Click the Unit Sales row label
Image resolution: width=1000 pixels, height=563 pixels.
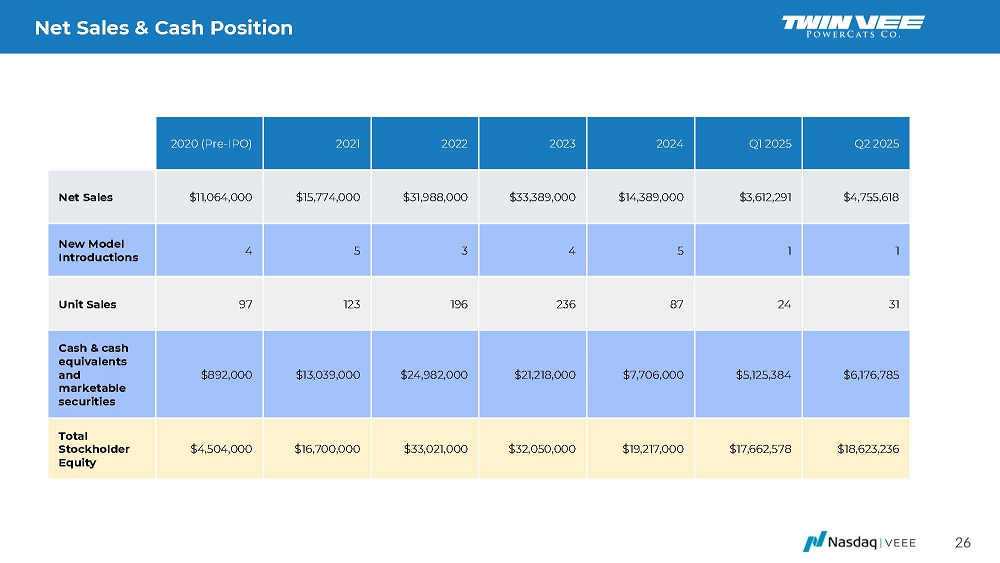(x=86, y=303)
